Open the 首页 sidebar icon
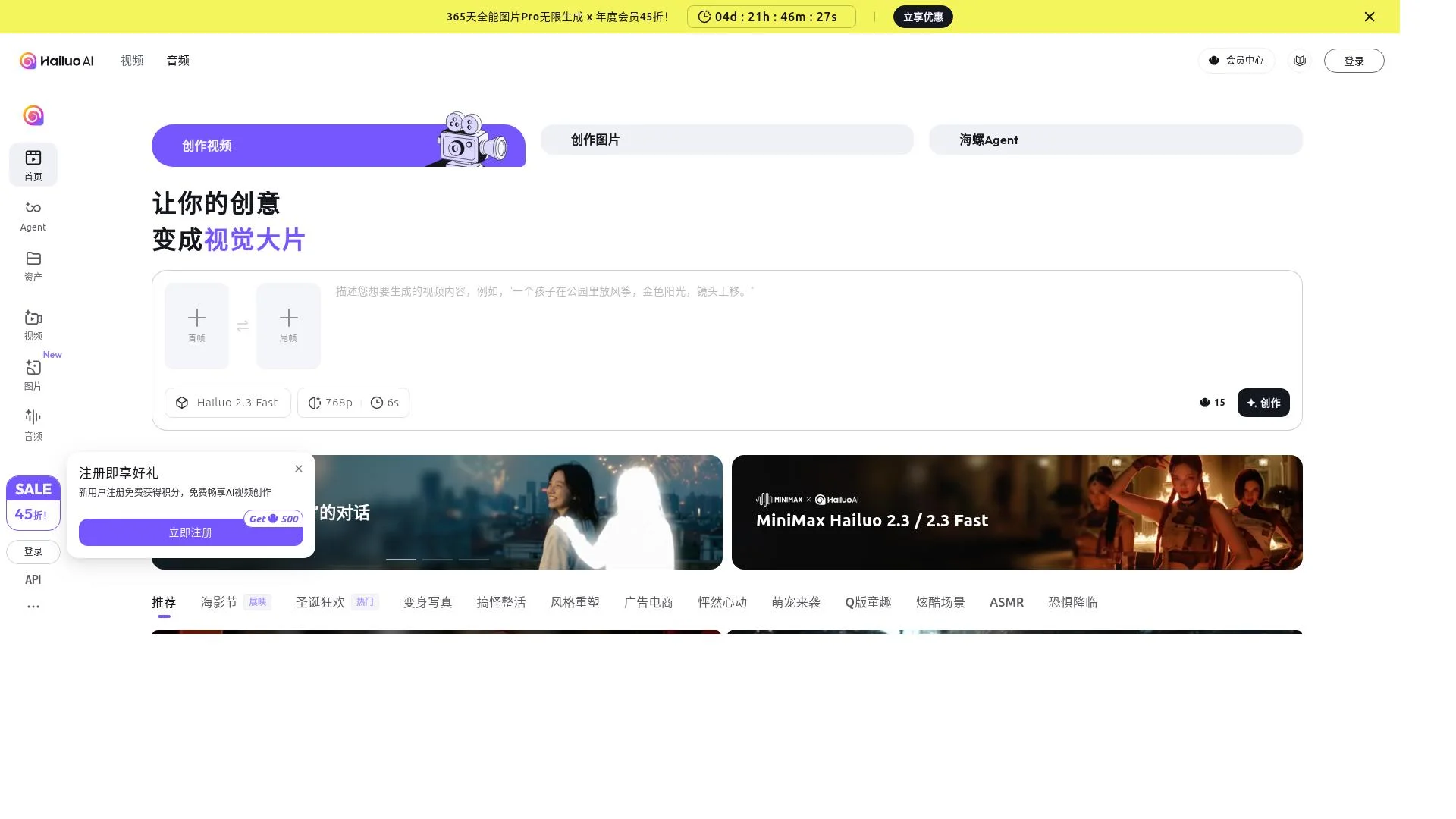 point(33,165)
